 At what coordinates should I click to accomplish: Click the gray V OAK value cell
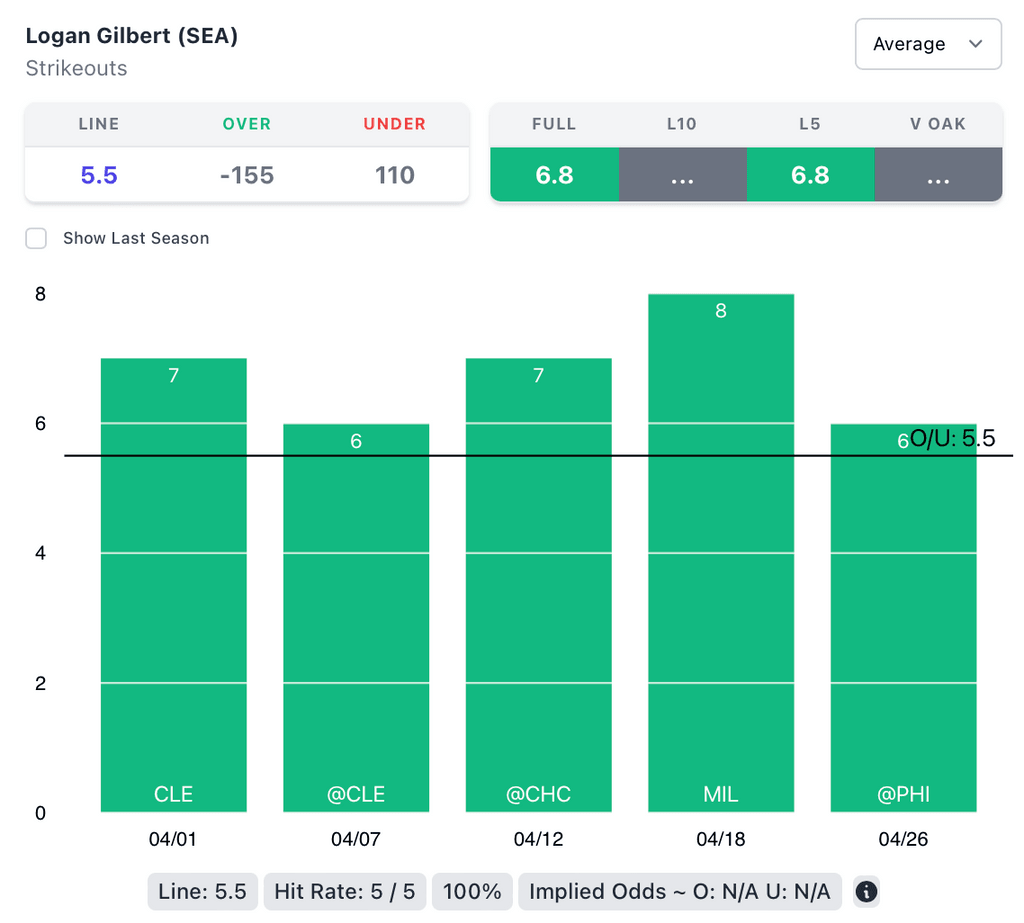[938, 174]
